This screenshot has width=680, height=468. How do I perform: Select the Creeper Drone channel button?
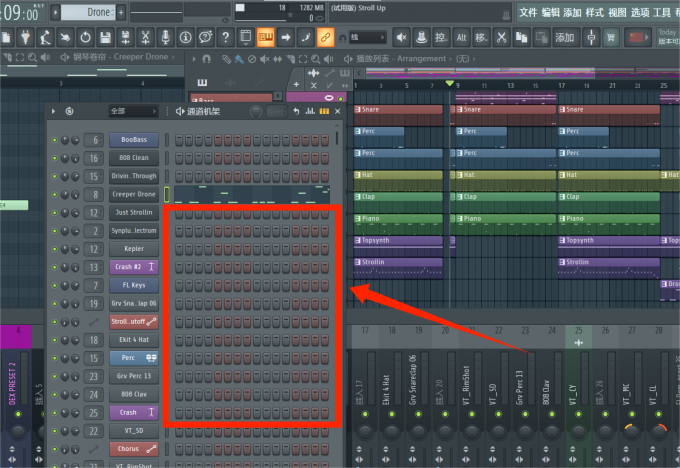133,195
